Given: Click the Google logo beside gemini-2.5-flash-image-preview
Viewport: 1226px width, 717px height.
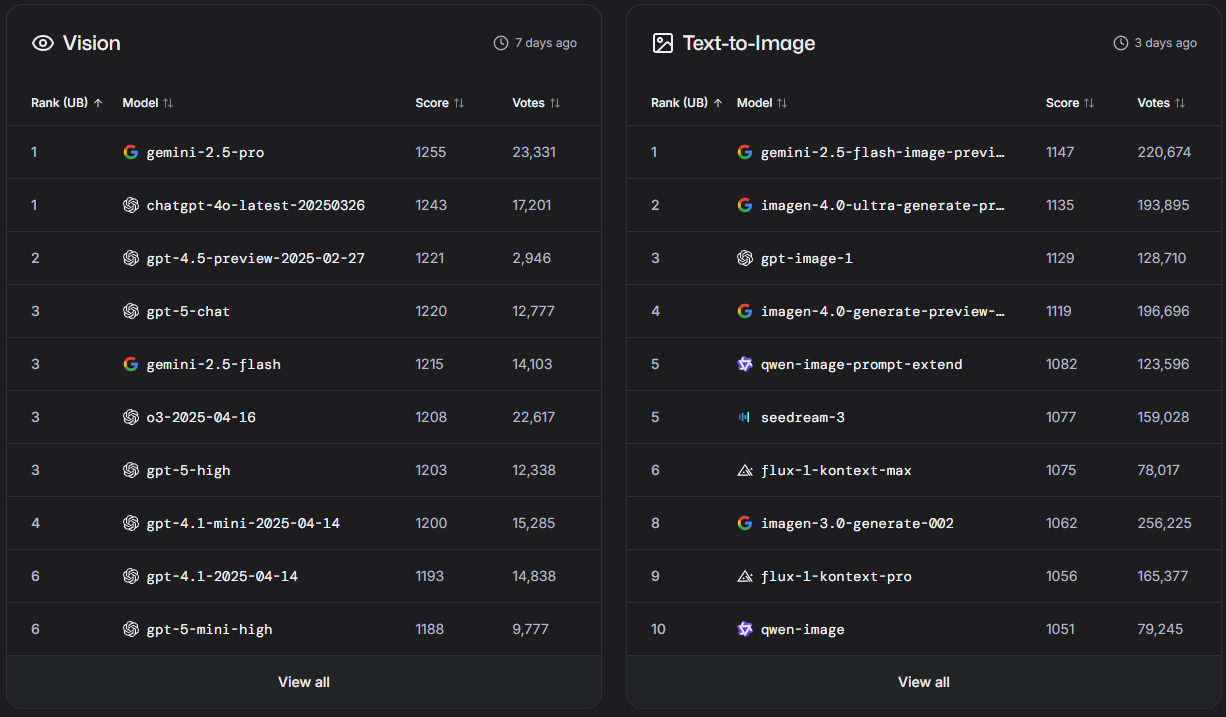Looking at the screenshot, I should [744, 152].
